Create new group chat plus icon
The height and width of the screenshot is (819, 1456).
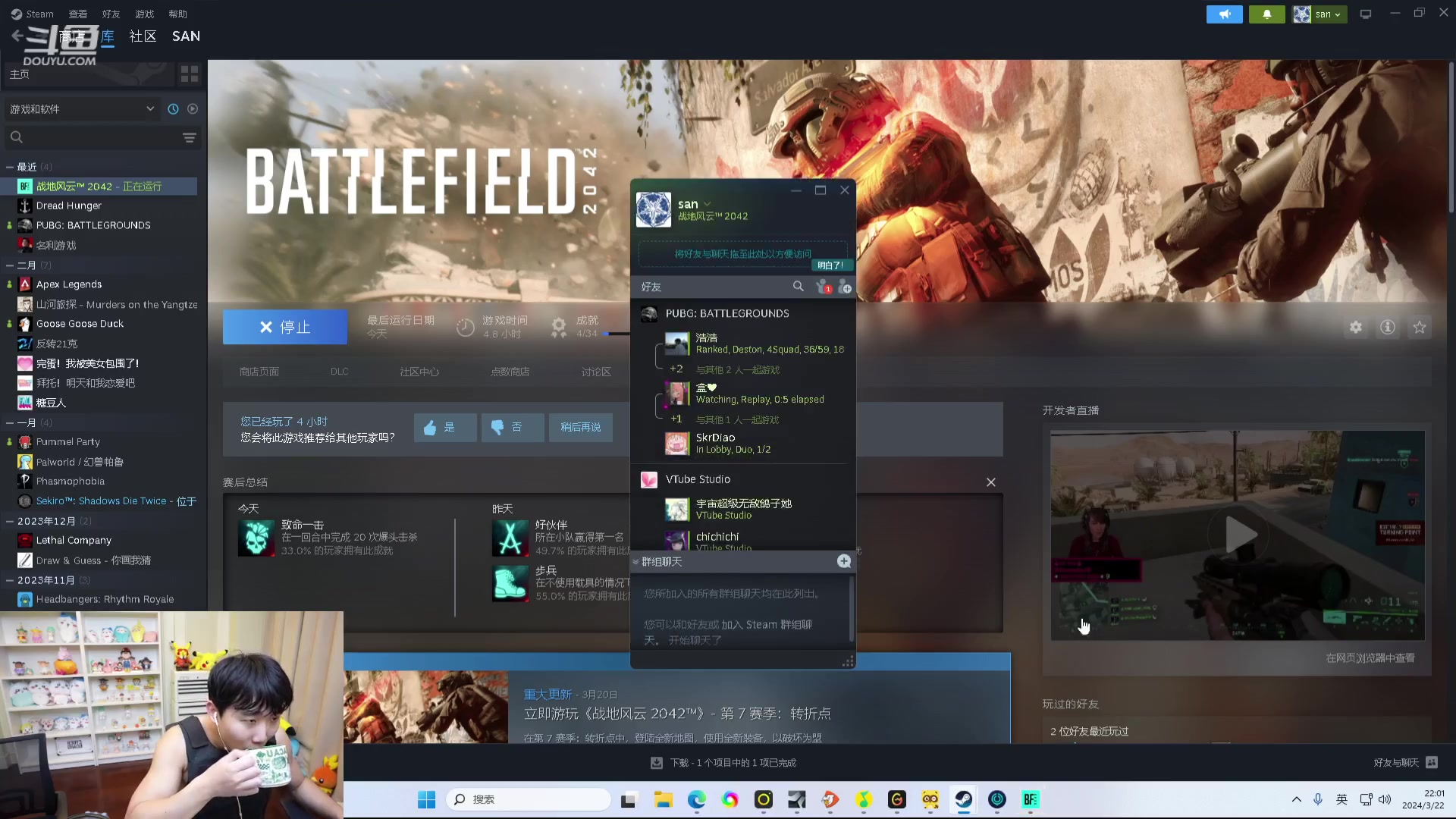(x=844, y=561)
